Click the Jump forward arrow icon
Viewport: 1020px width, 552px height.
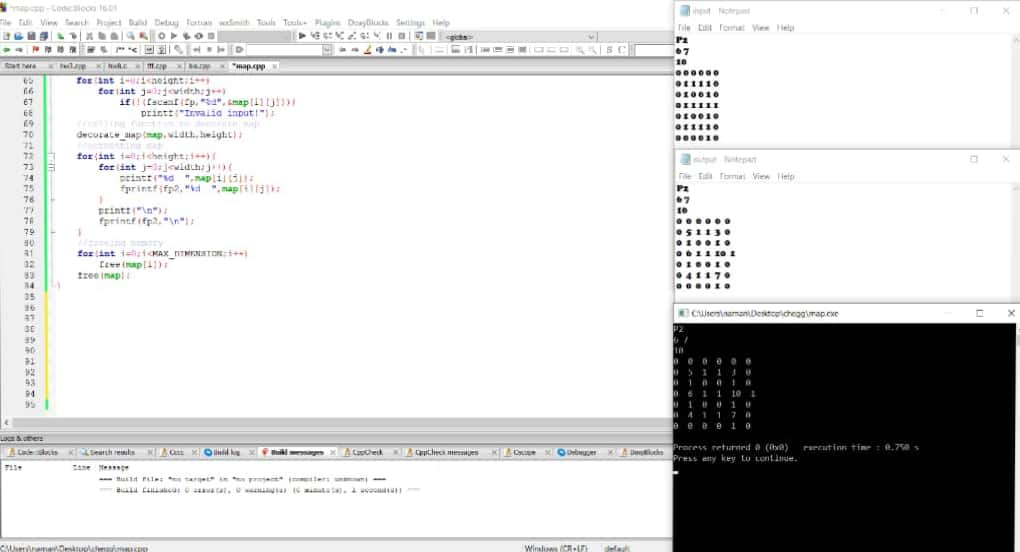coord(18,50)
